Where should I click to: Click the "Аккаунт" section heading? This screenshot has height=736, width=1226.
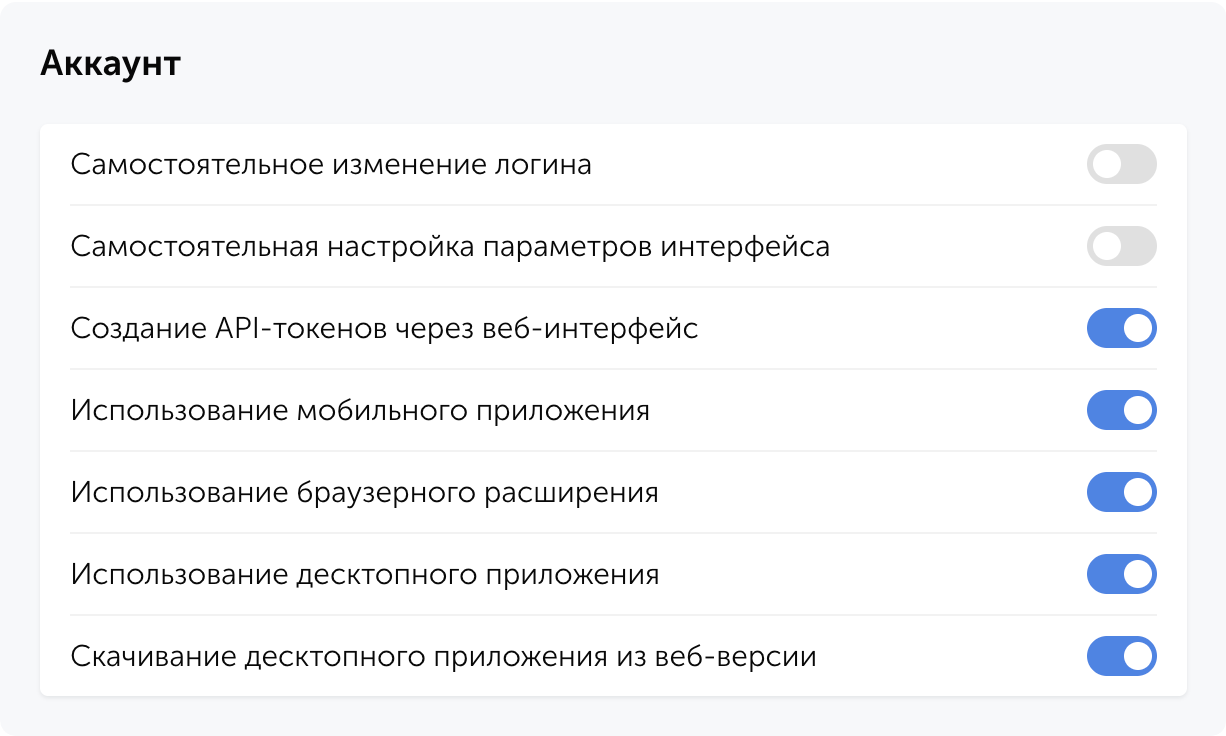tap(110, 63)
